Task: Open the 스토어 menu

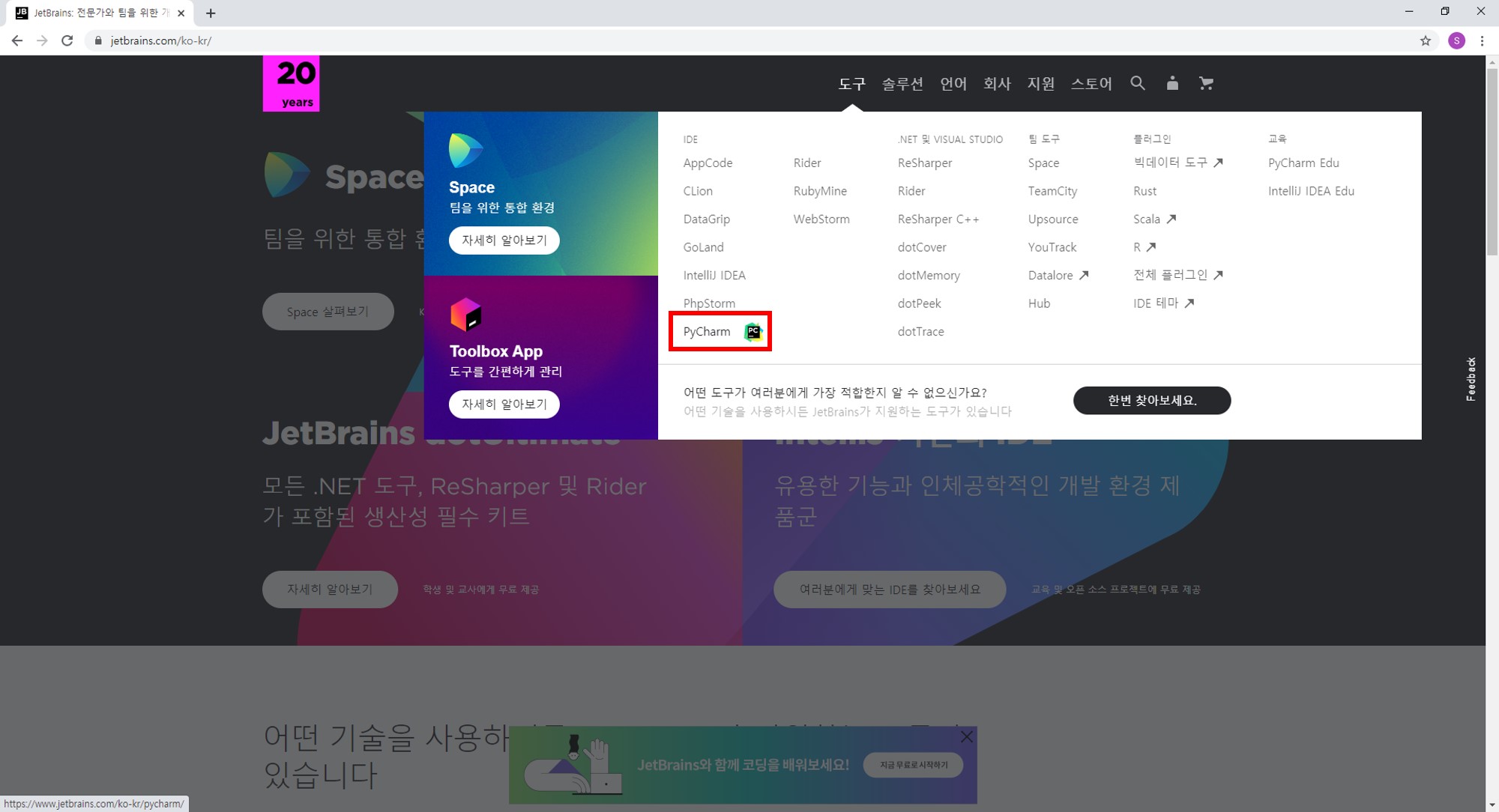Action: (x=1091, y=84)
